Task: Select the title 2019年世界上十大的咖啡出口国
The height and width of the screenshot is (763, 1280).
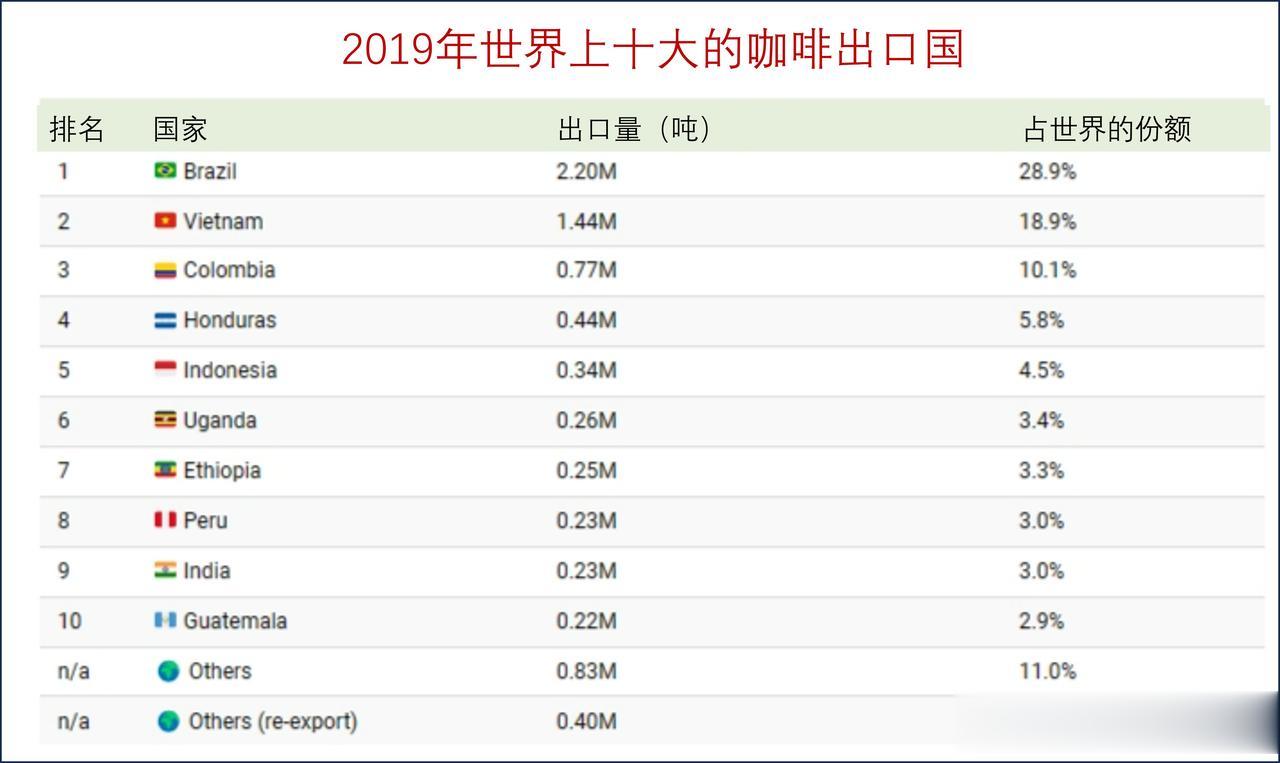Action: pyautogui.click(x=652, y=49)
